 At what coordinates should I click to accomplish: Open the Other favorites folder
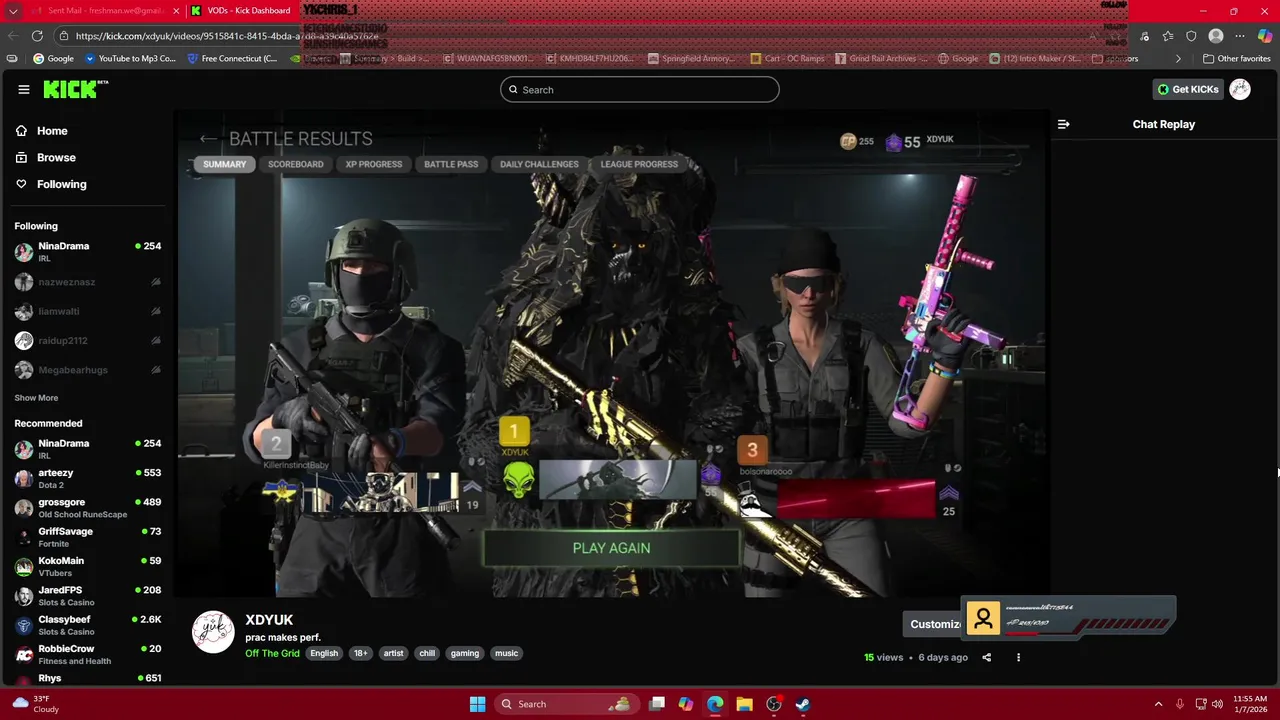pos(1237,59)
